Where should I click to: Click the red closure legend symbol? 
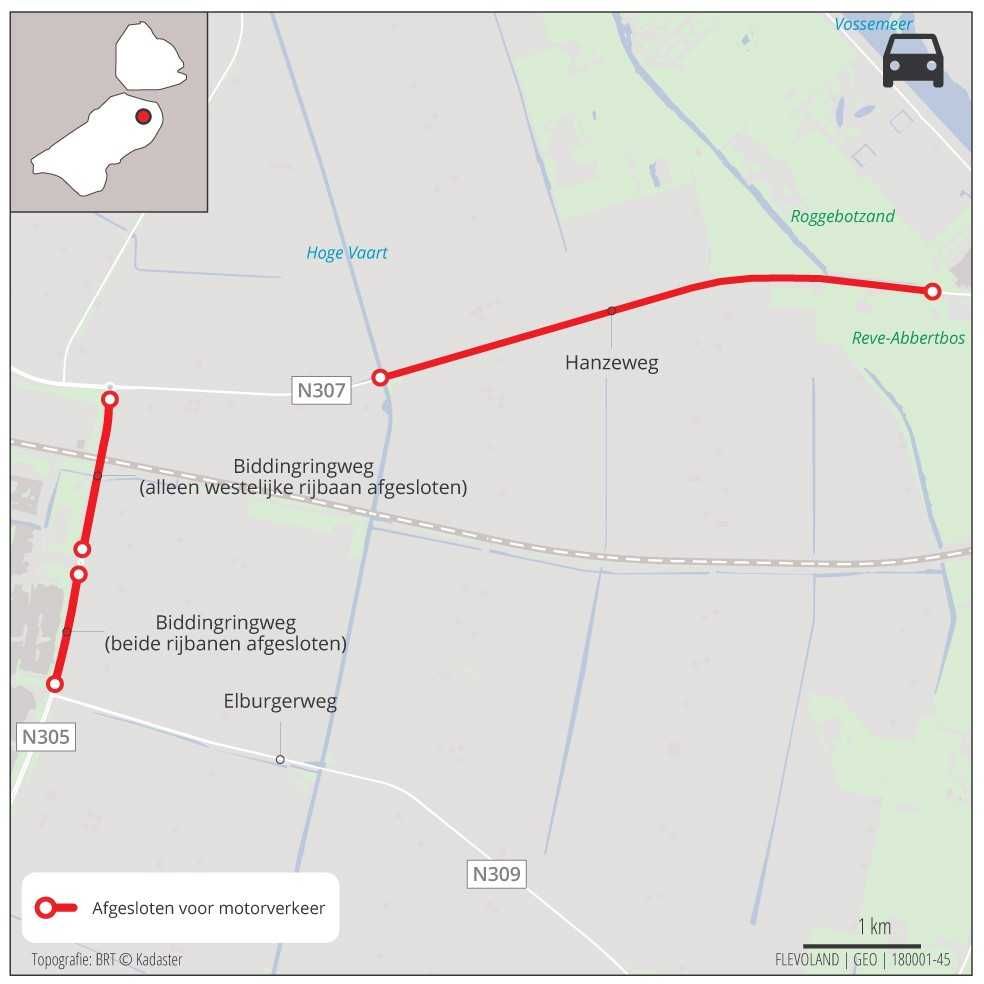(56, 907)
